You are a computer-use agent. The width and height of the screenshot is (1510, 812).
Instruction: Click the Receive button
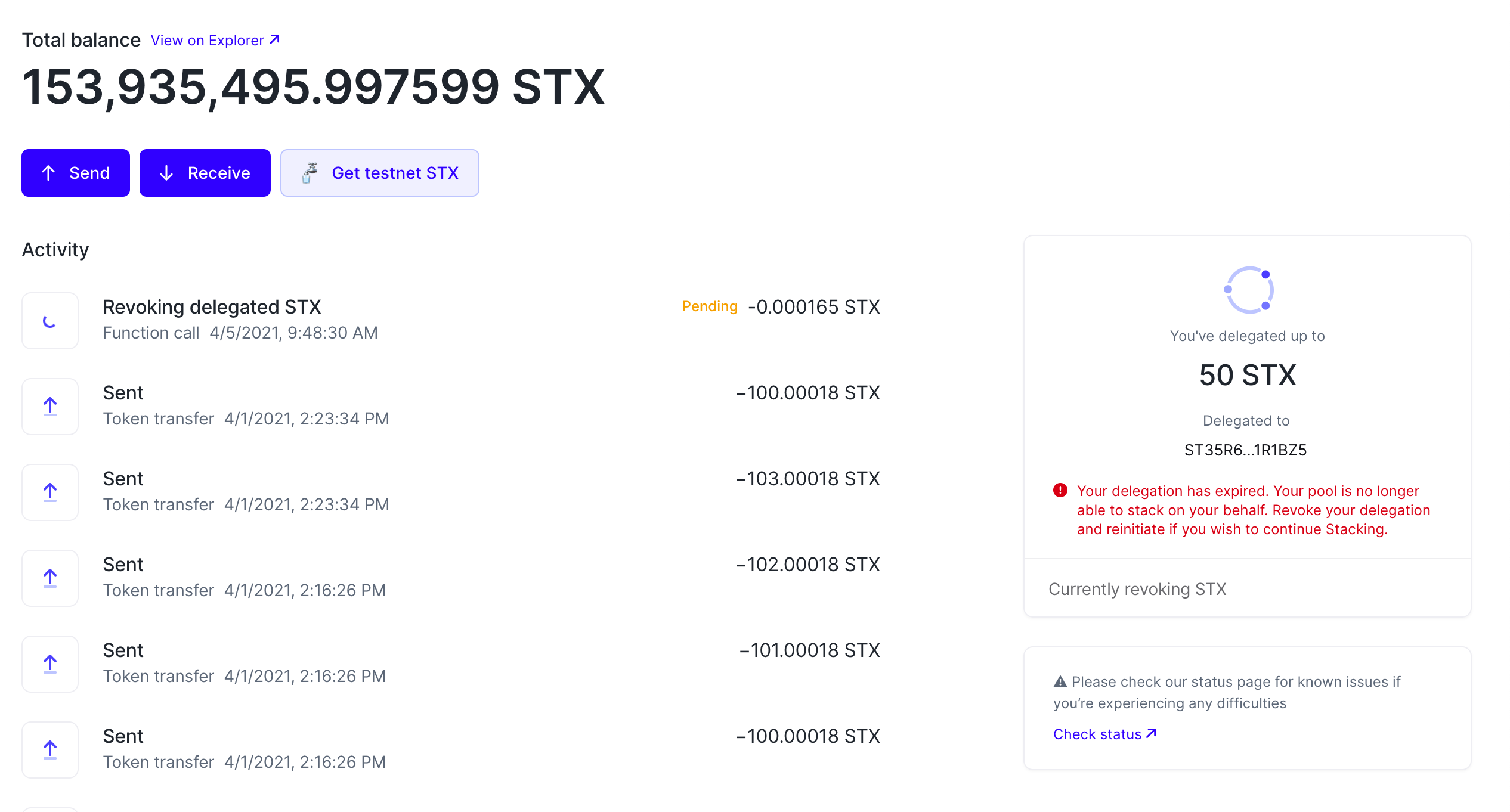(x=205, y=173)
